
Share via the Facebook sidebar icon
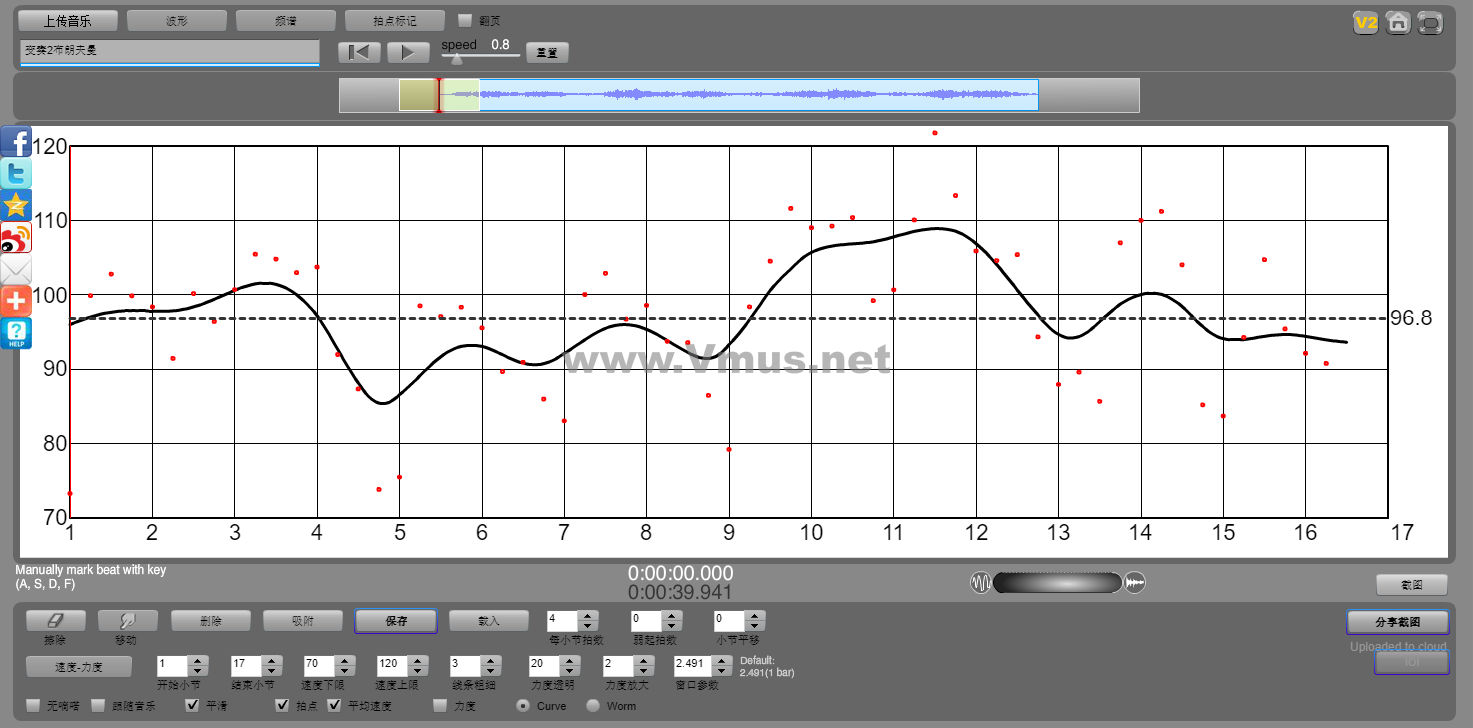pos(16,141)
